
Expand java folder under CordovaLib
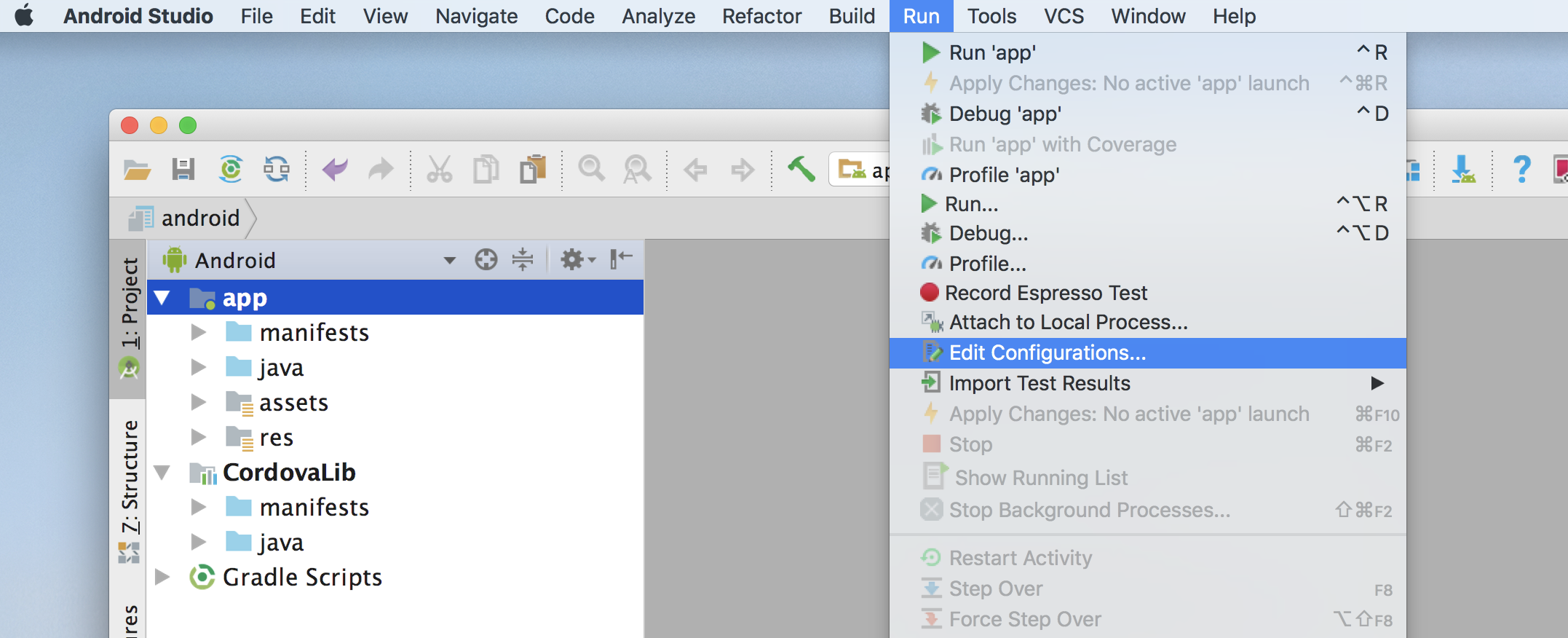(x=199, y=542)
